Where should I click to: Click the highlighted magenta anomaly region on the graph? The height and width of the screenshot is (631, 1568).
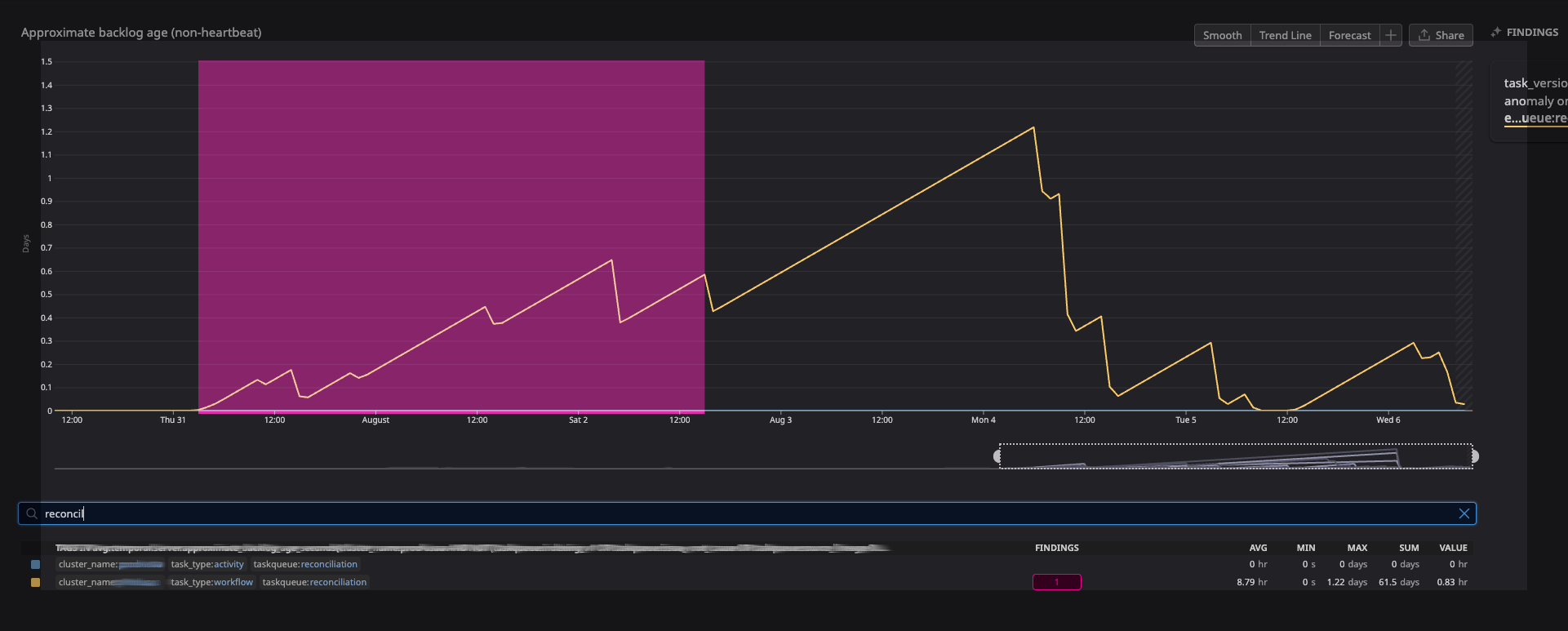(x=451, y=237)
